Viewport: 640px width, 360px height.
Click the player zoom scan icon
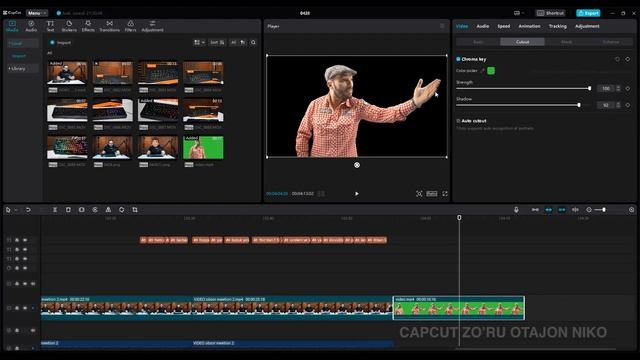click(419, 194)
